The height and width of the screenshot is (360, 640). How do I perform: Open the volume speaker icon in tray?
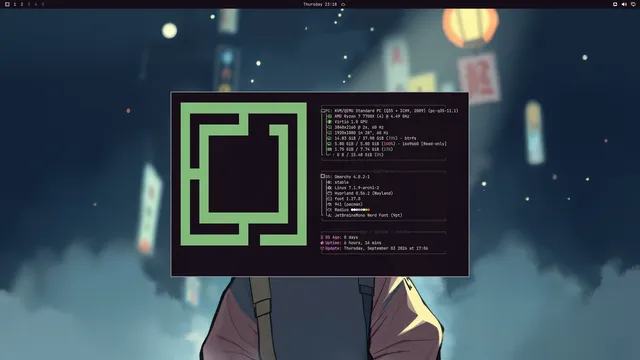(x=624, y=4)
